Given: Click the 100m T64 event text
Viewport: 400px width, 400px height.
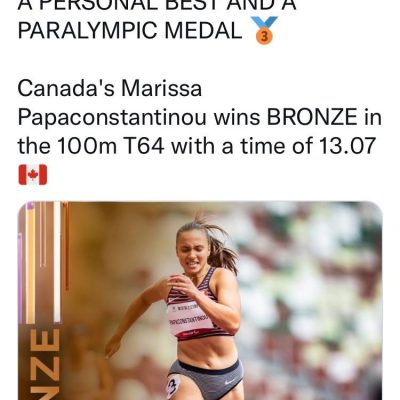Looking at the screenshot, I should 111,145.
